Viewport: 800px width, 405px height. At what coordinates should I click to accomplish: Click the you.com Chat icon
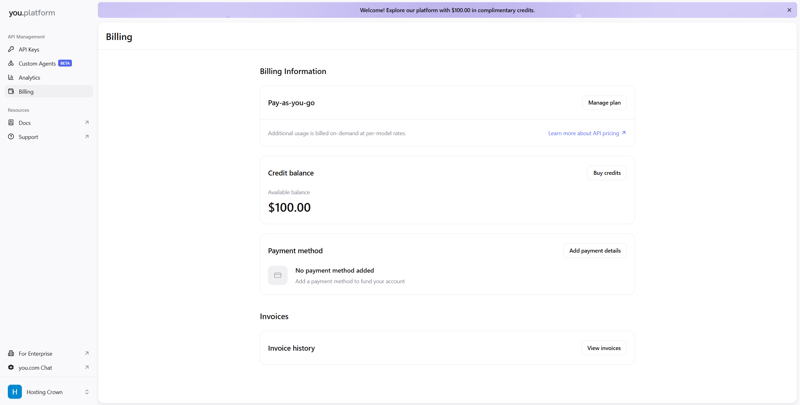pyautogui.click(x=11, y=367)
